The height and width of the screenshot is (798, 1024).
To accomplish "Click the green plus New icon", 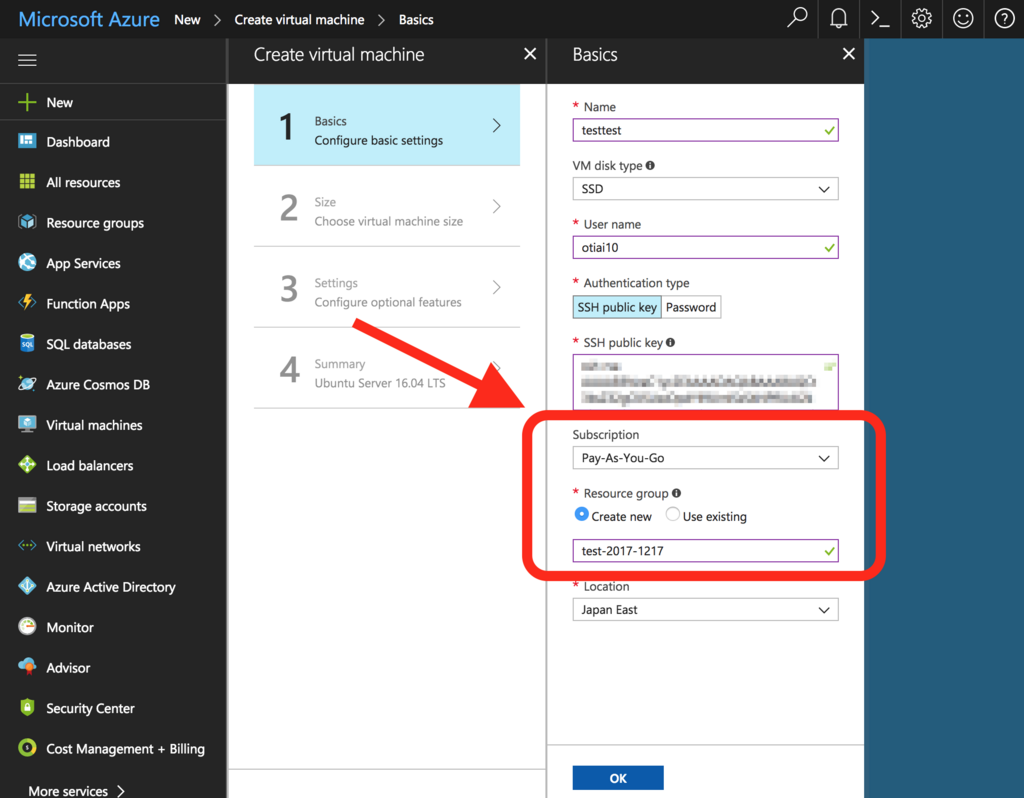I will click(27, 103).
